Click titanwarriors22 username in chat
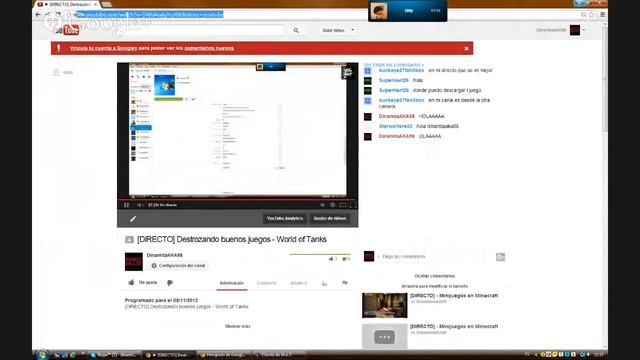 (x=396, y=127)
